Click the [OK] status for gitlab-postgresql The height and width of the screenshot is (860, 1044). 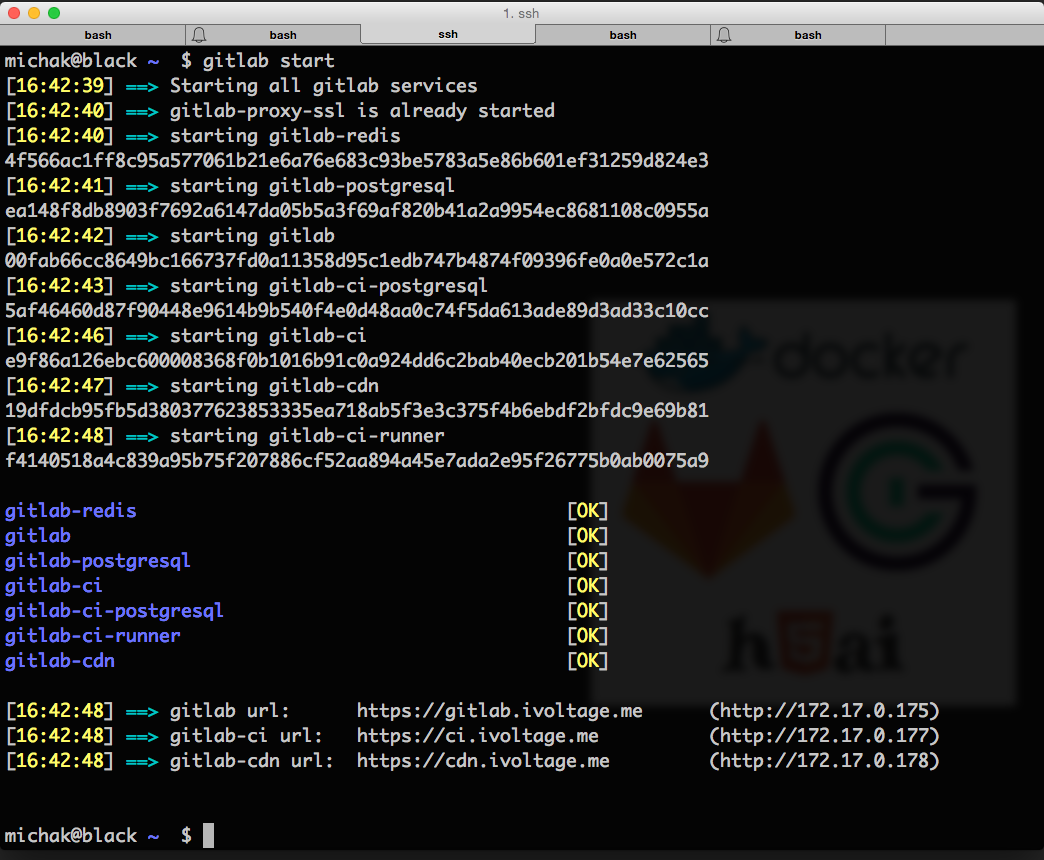coord(587,560)
